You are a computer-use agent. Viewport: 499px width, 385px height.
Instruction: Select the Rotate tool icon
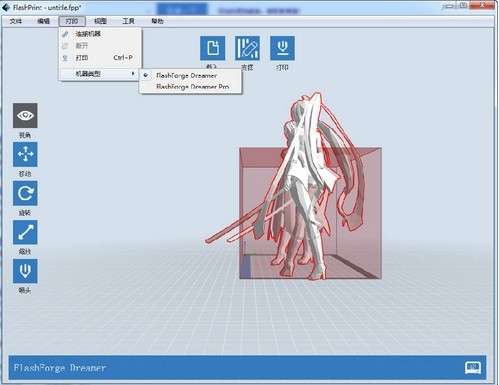(25, 193)
